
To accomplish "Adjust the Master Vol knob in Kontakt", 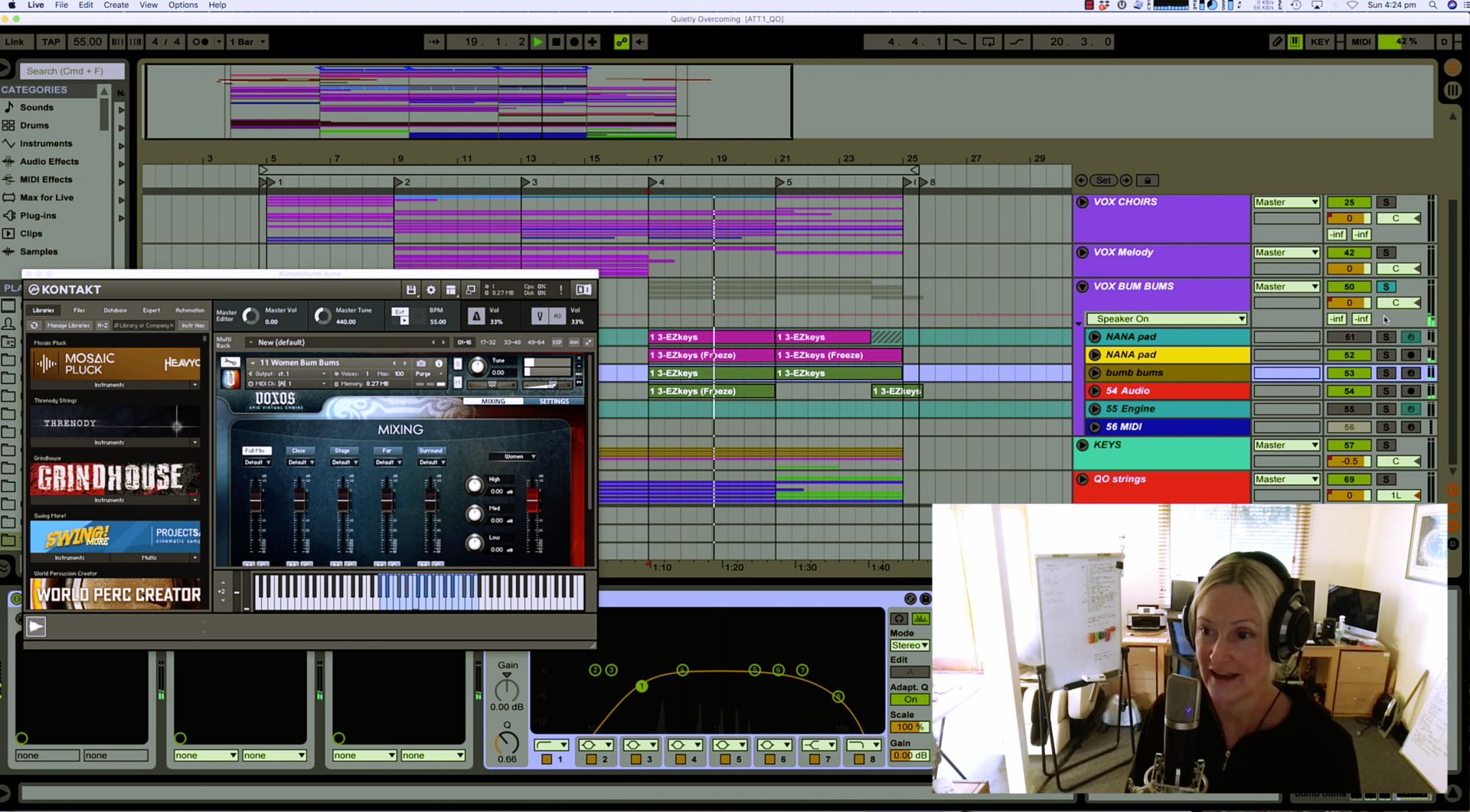I will (251, 315).
